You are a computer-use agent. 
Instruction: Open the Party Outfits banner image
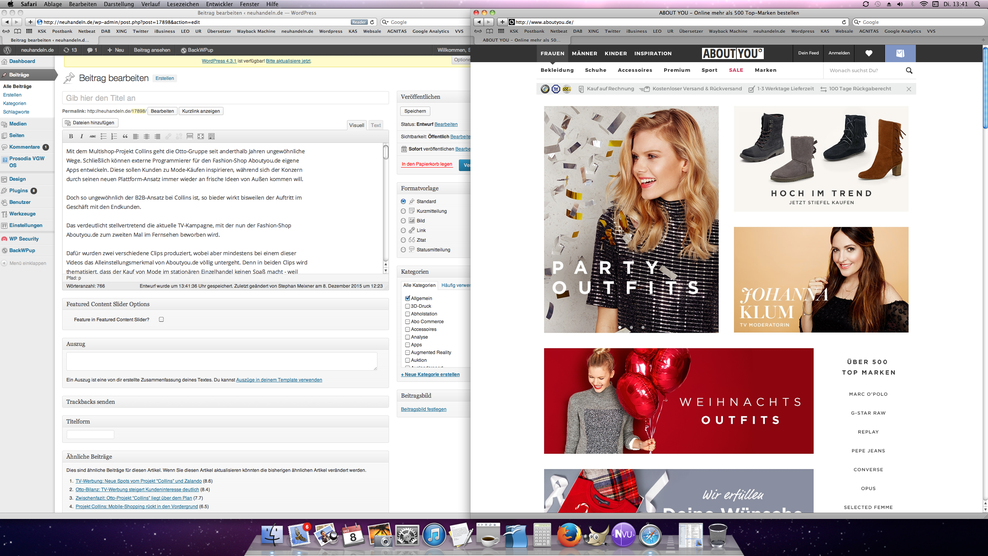point(631,219)
